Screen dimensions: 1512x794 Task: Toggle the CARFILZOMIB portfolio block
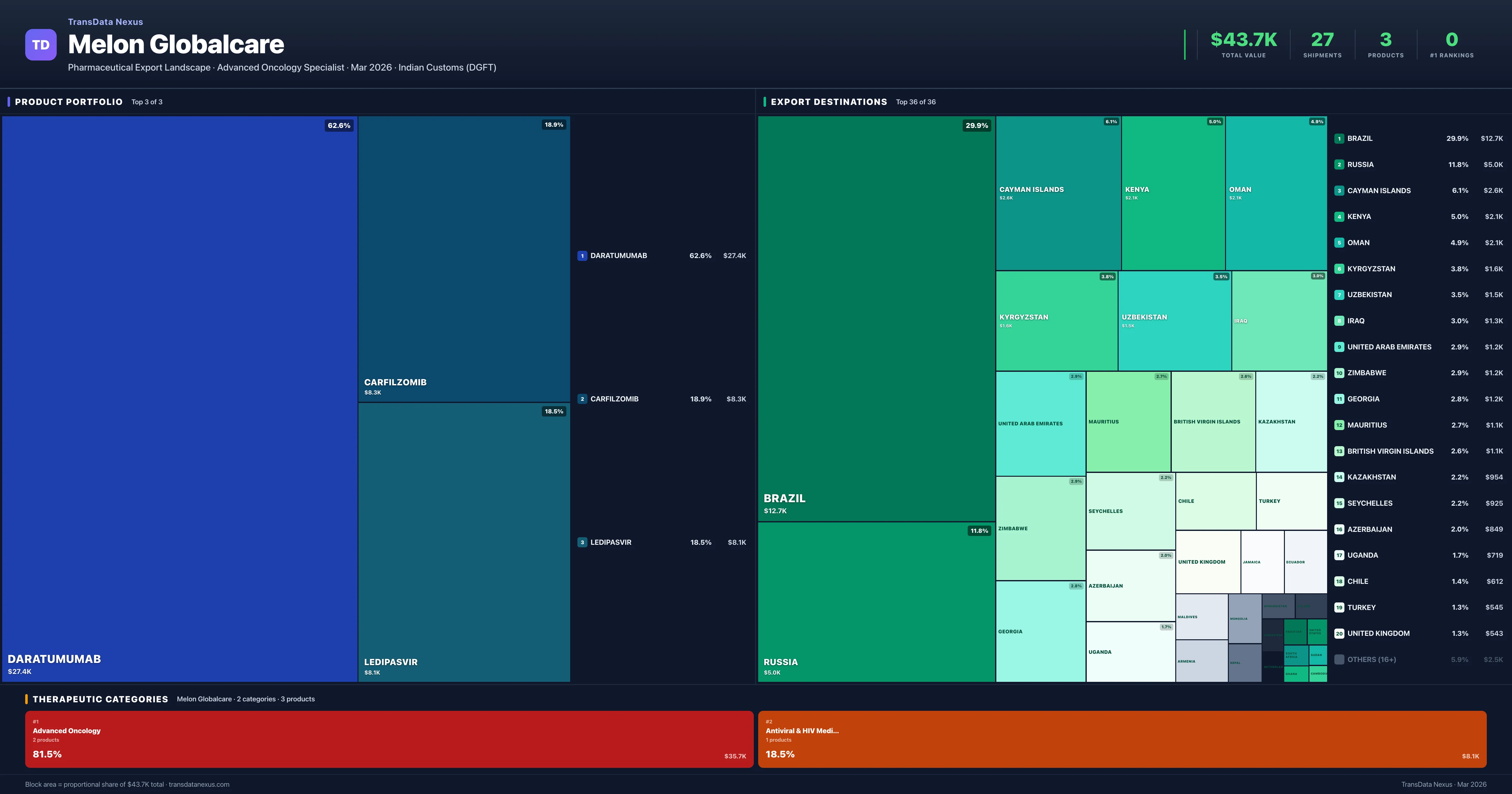[x=463, y=258]
